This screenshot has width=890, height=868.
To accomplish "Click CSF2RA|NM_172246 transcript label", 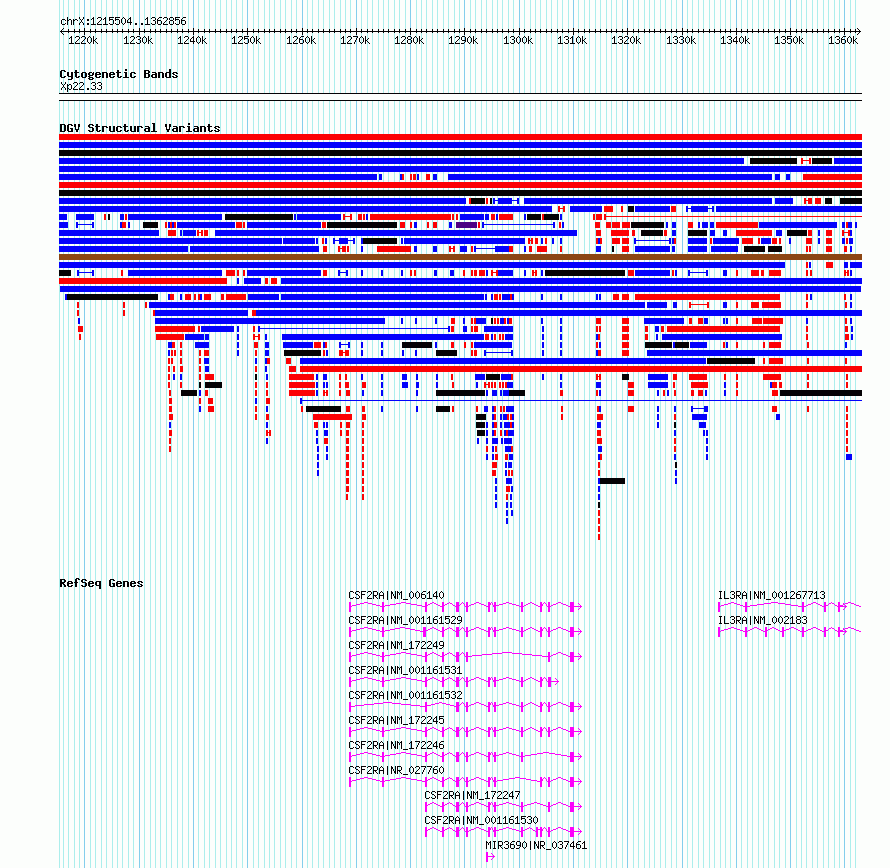I will tap(396, 745).
